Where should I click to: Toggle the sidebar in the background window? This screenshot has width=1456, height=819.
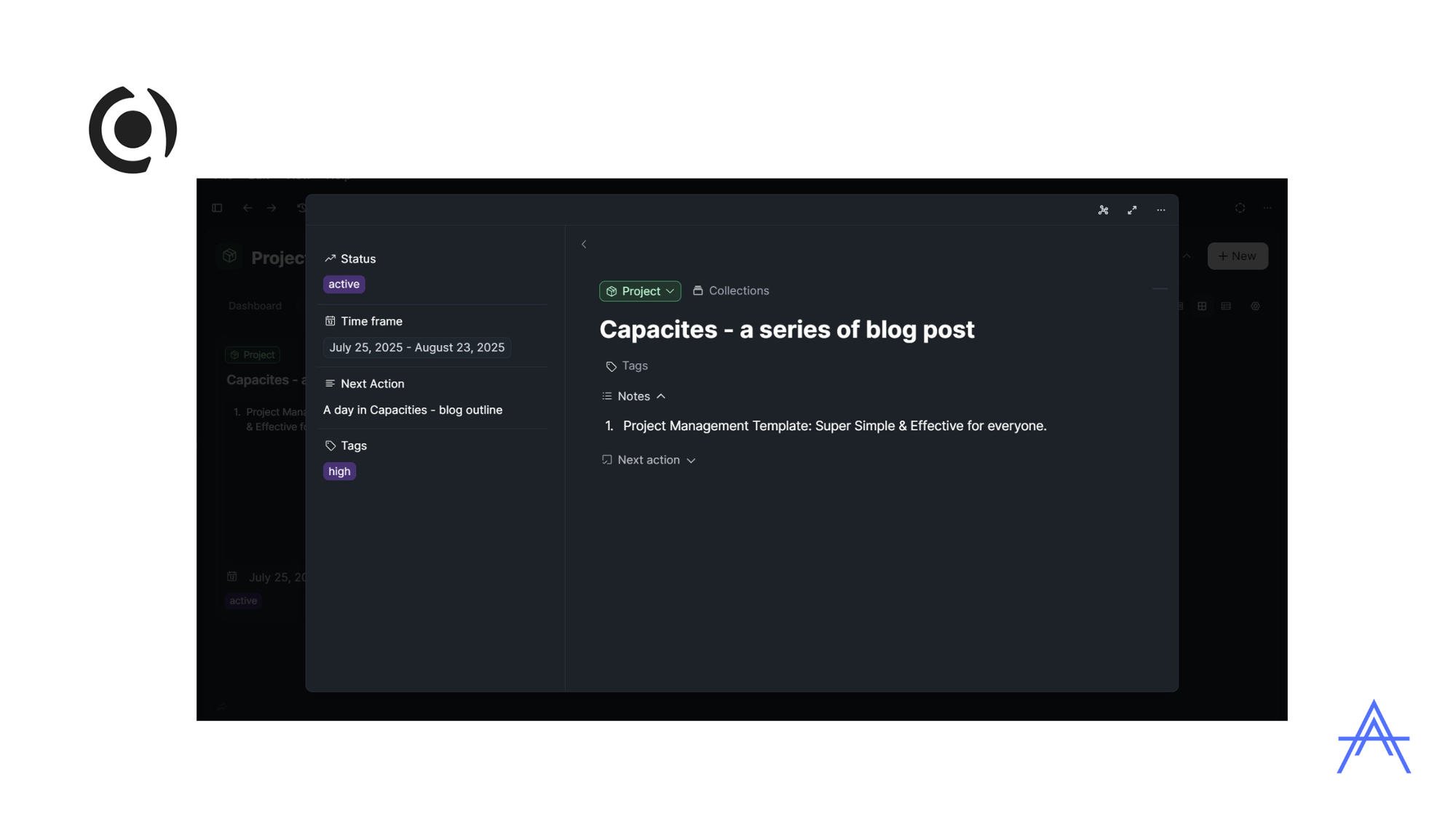click(x=217, y=208)
